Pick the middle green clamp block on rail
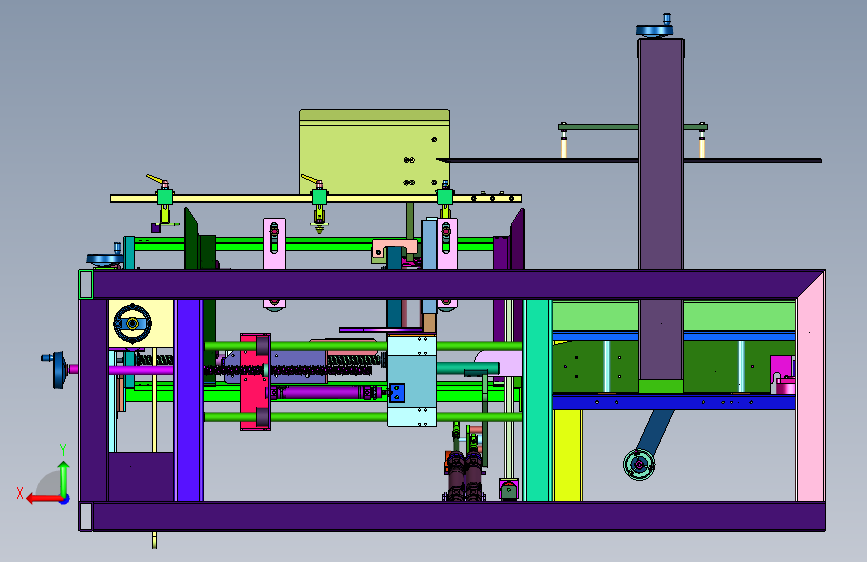The height and width of the screenshot is (562, 867). pyautogui.click(x=319, y=197)
